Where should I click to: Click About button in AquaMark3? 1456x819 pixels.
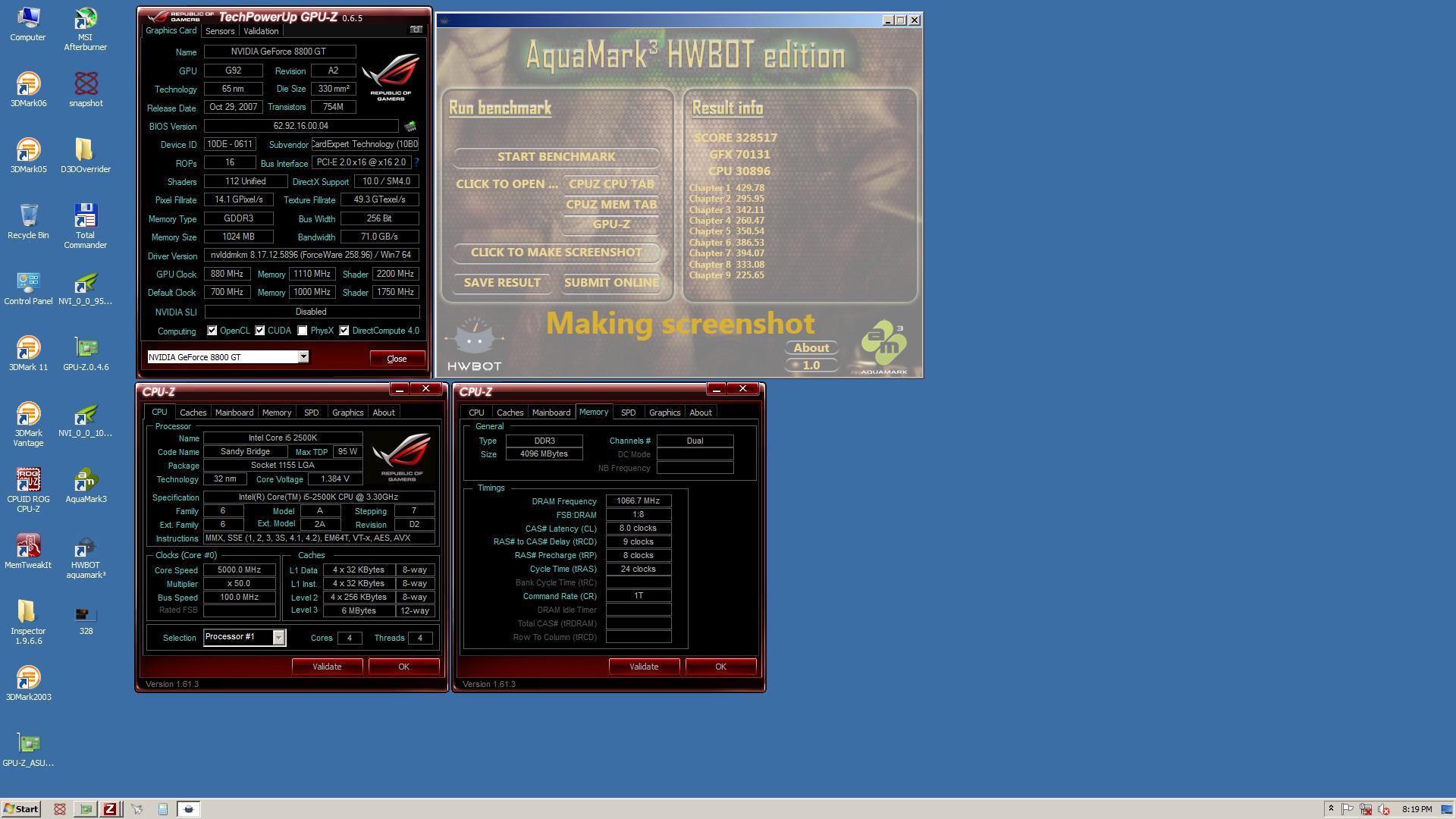pyautogui.click(x=811, y=347)
